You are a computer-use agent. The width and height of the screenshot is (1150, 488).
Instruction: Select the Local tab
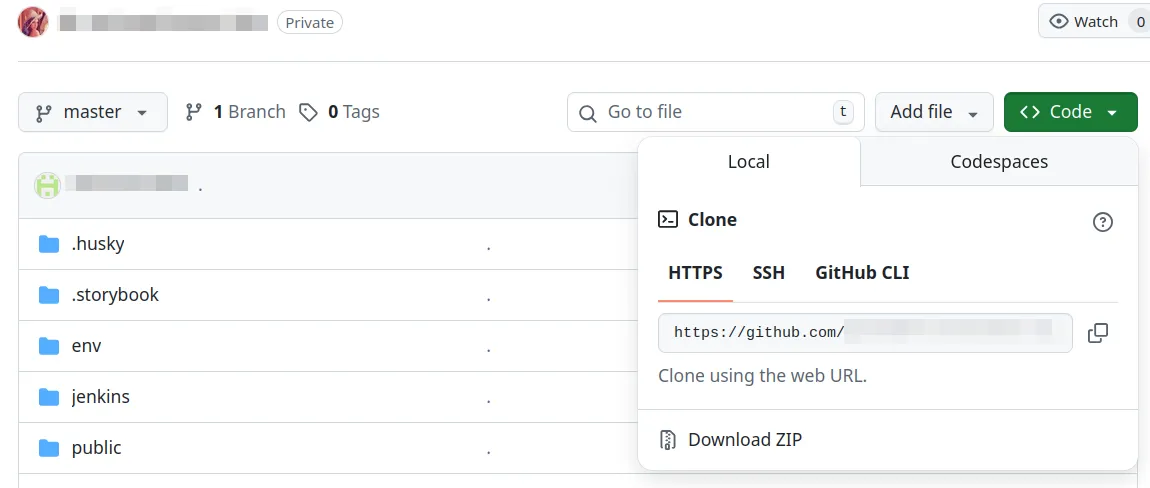coord(748,162)
